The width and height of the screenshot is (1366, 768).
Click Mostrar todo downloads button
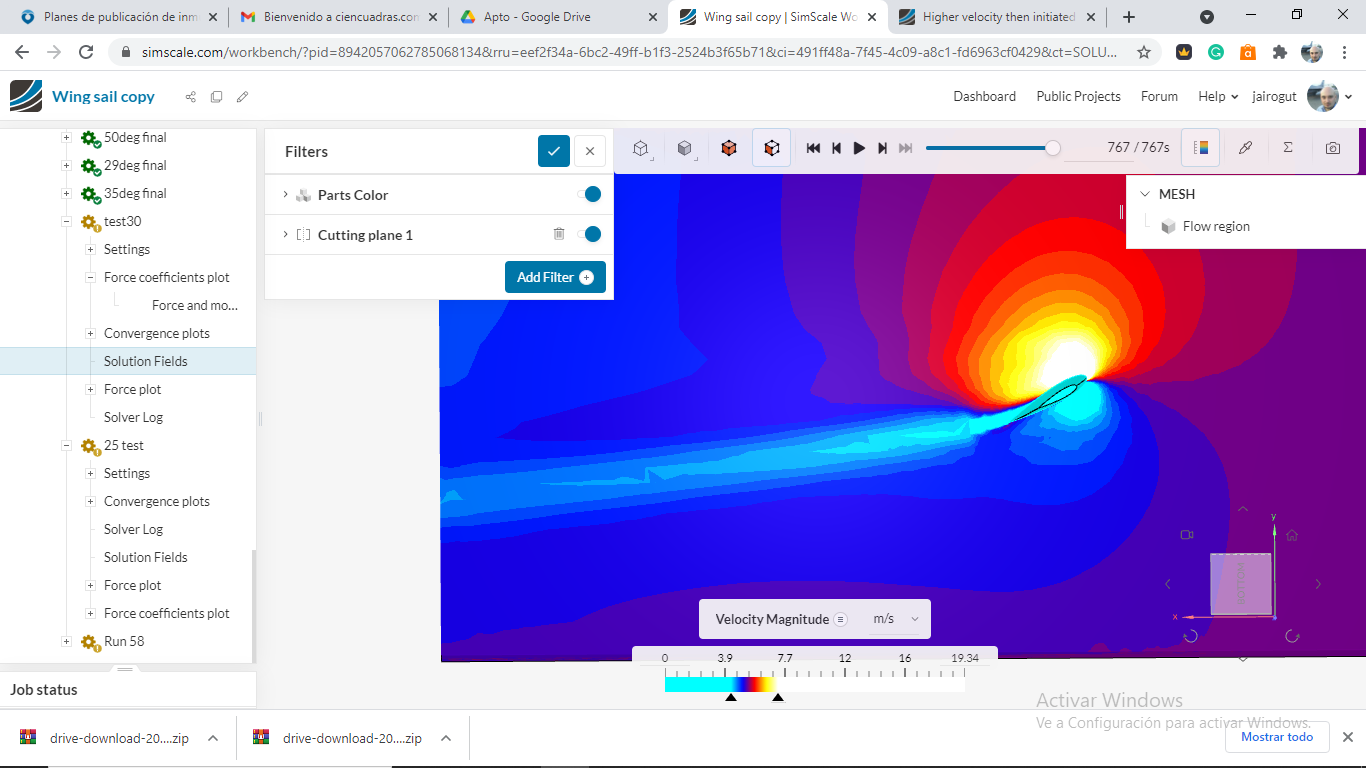pos(1277,737)
